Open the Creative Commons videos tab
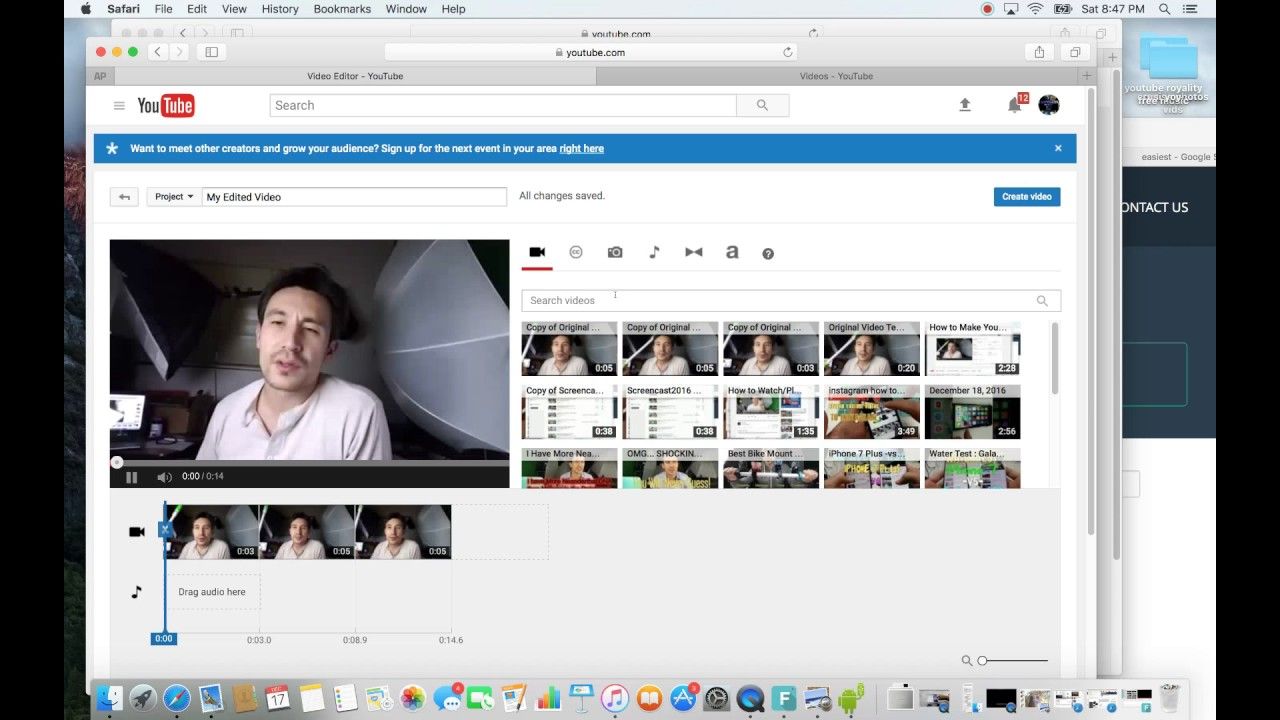 (x=576, y=253)
